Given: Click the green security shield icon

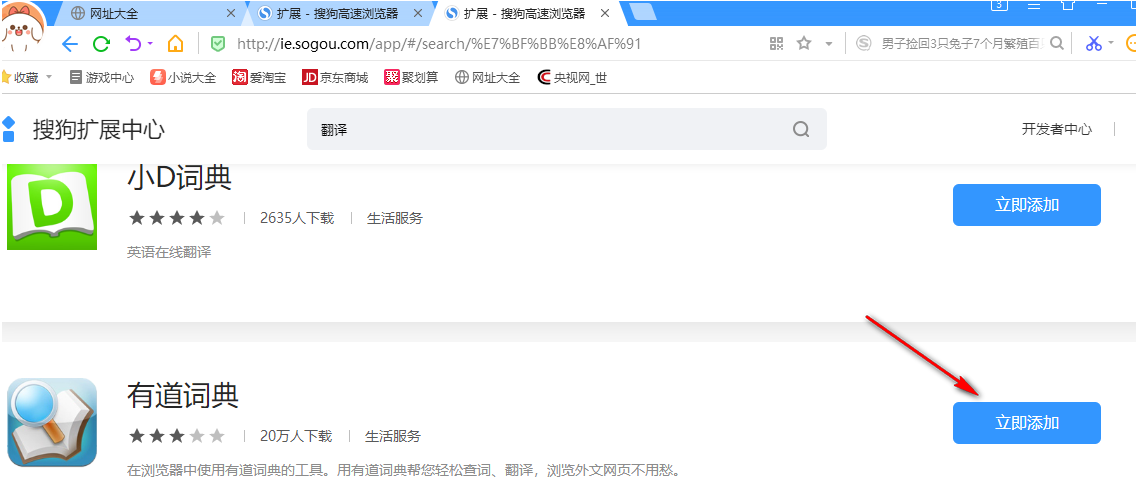Looking at the screenshot, I should pyautogui.click(x=217, y=44).
